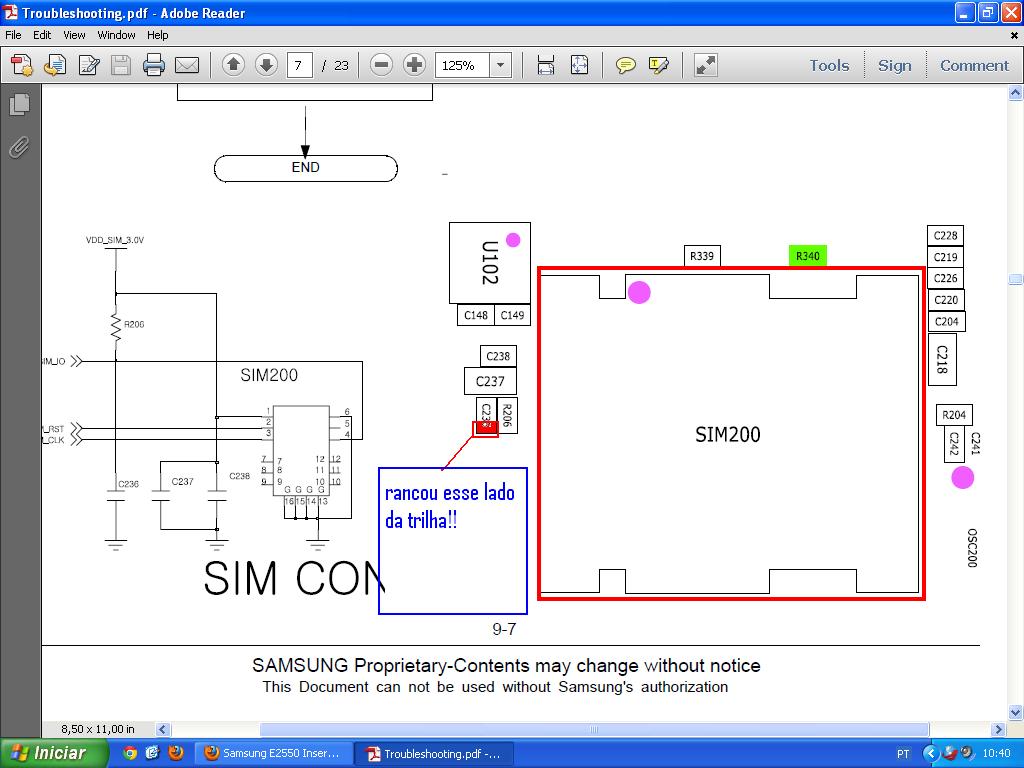Select the highlight text tool
This screenshot has height=768, width=1024.
(x=658, y=65)
